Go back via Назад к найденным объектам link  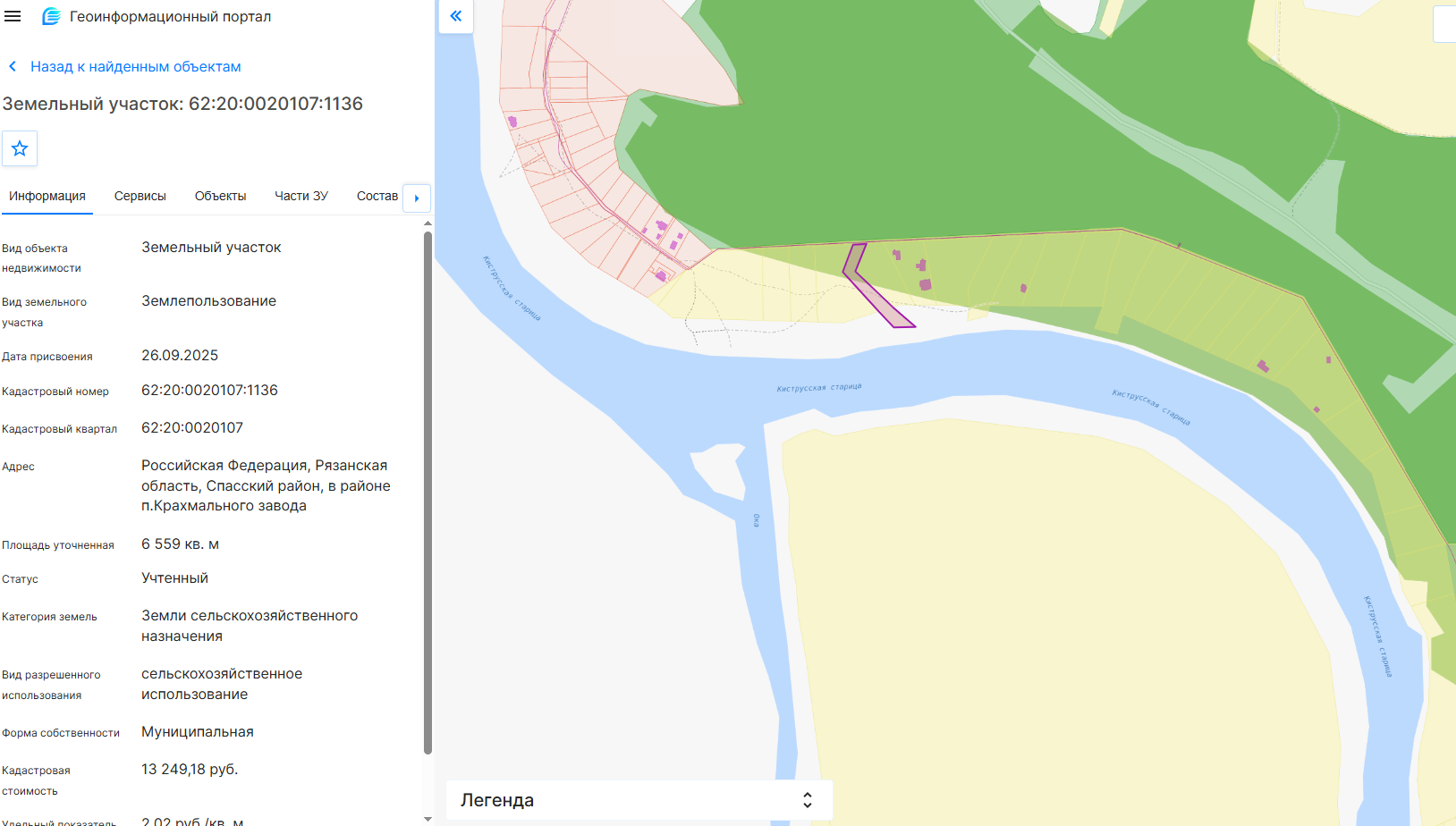(x=135, y=66)
